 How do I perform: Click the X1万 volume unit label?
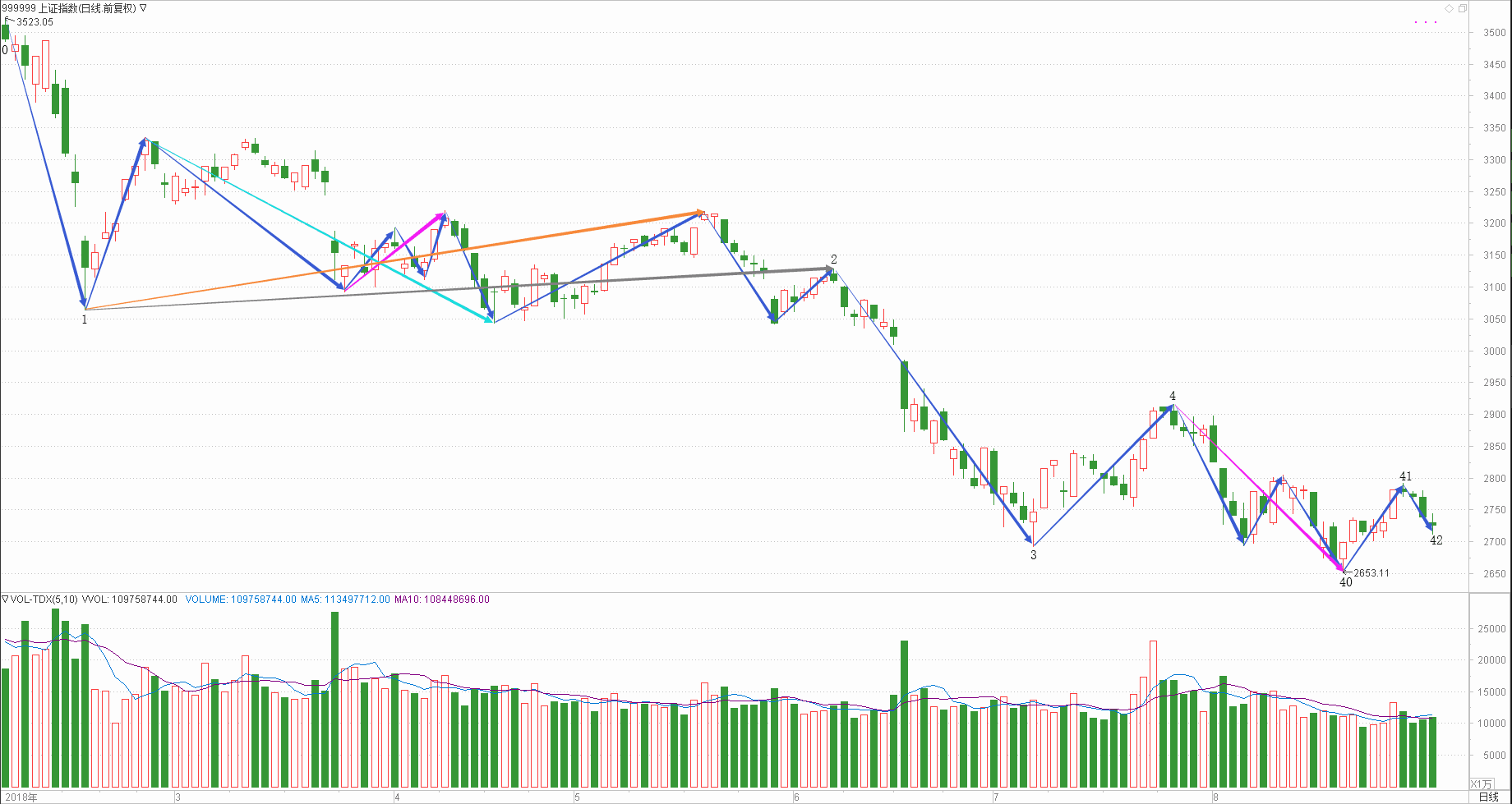[x=1481, y=784]
